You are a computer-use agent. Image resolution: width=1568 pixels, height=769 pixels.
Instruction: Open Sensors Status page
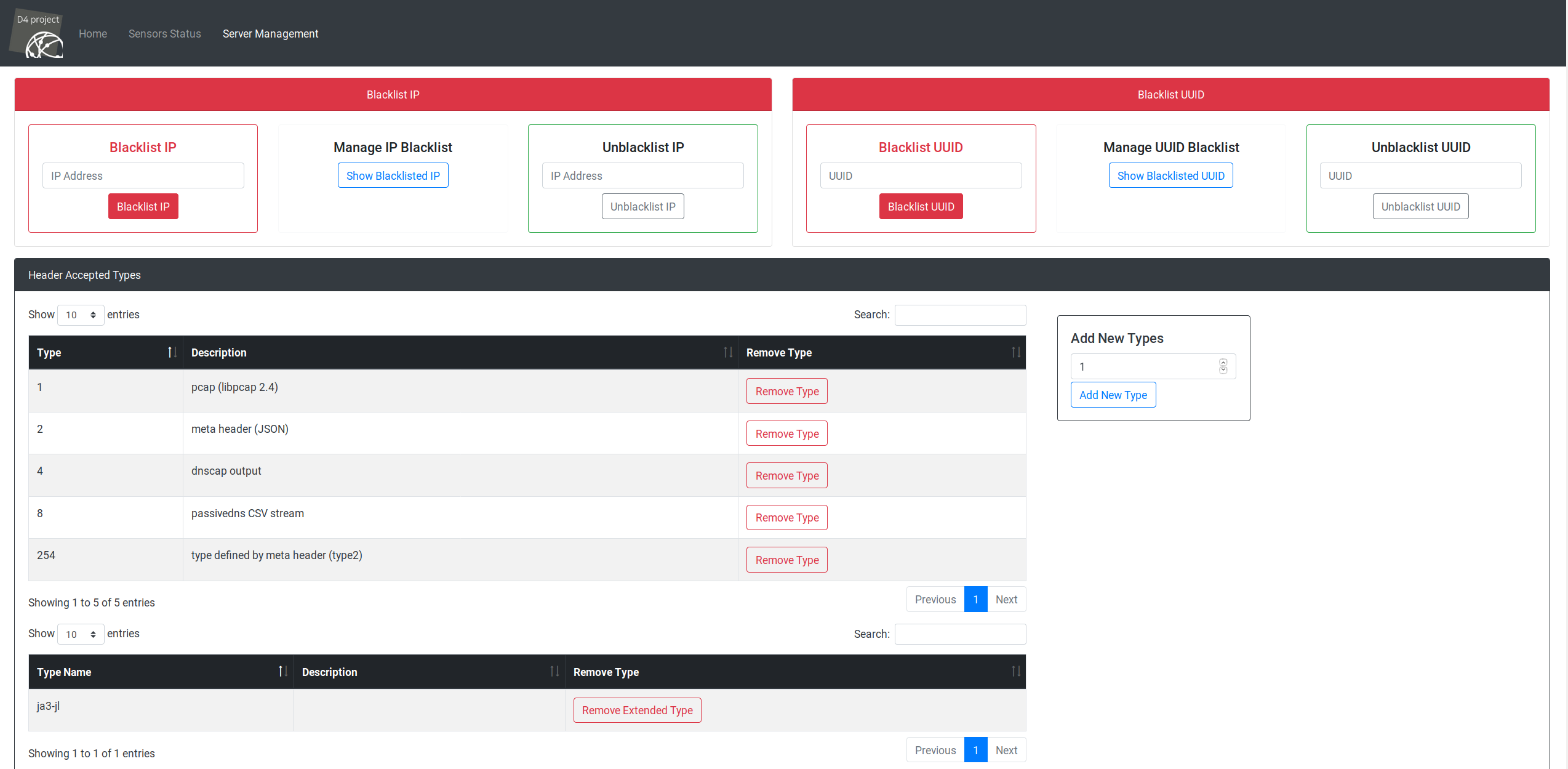pos(164,34)
